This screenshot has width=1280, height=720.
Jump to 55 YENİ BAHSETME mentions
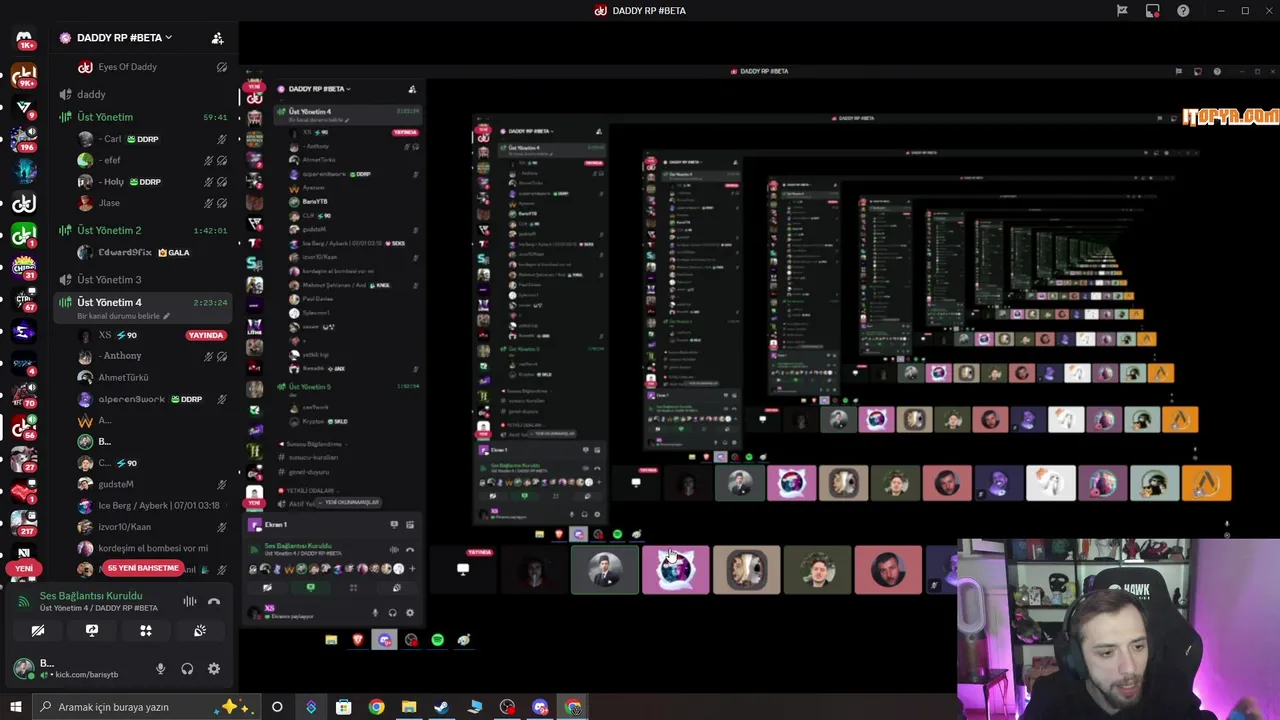(x=143, y=568)
